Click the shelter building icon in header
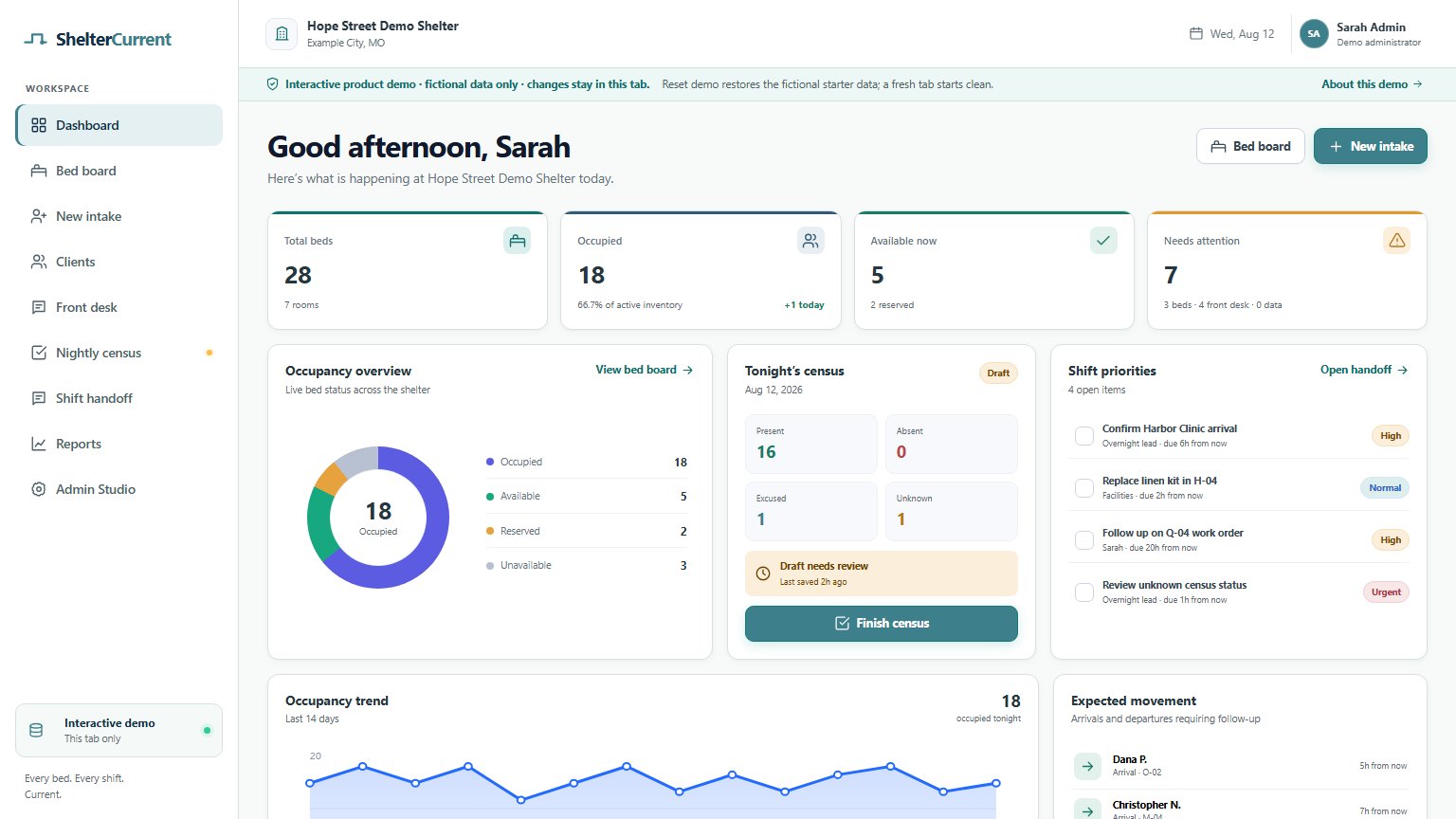This screenshot has height=819, width=1456. pyautogui.click(x=282, y=34)
